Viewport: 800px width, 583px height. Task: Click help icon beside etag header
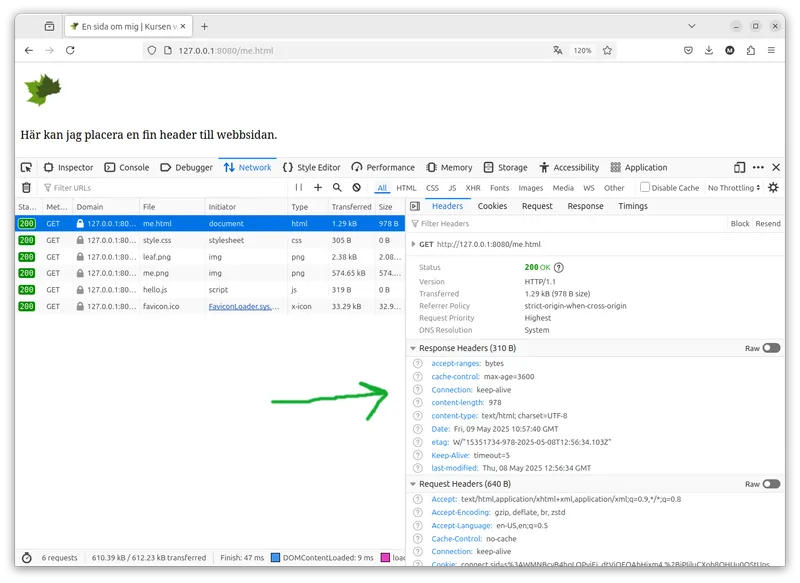click(418, 442)
